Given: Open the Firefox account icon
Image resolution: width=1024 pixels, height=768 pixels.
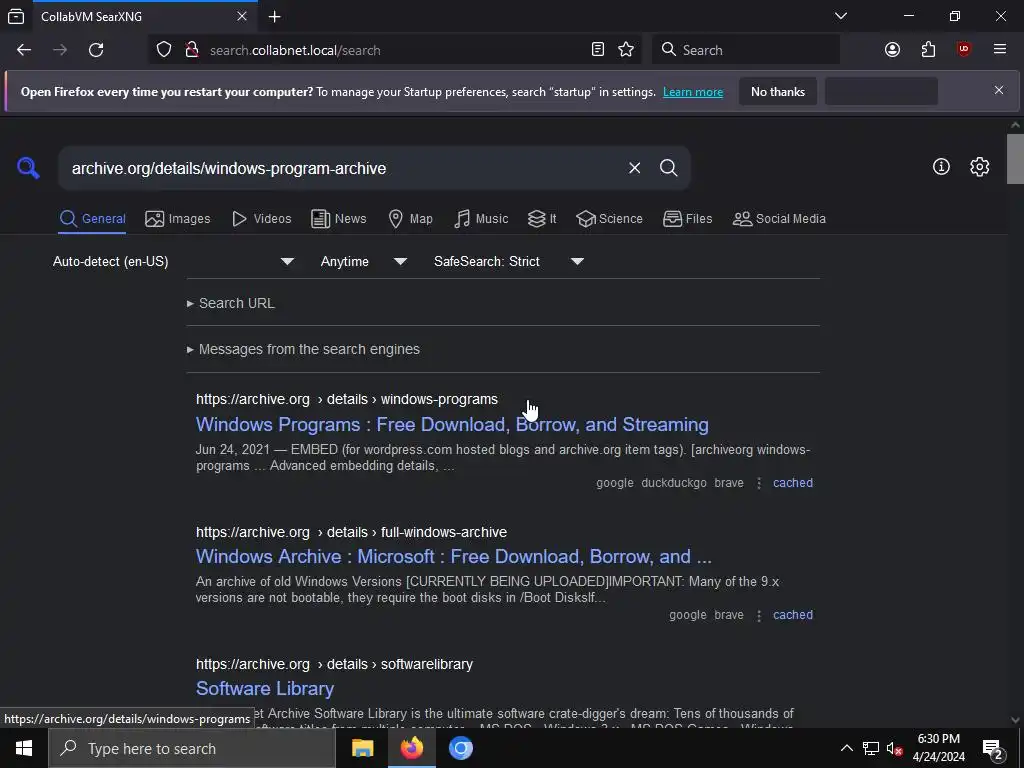Looking at the screenshot, I should click(892, 50).
